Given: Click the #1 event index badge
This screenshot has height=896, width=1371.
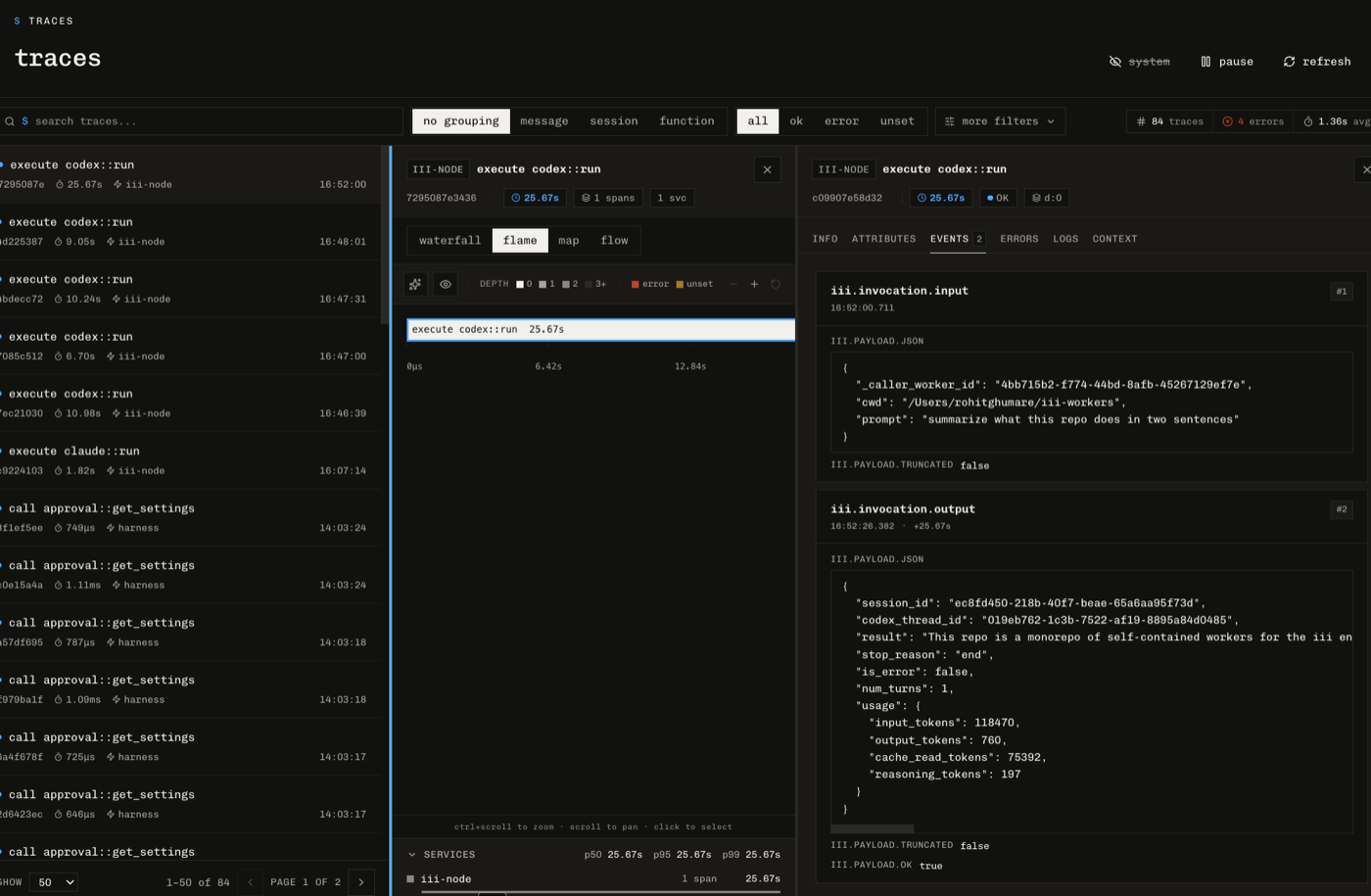Looking at the screenshot, I should click(1342, 291).
